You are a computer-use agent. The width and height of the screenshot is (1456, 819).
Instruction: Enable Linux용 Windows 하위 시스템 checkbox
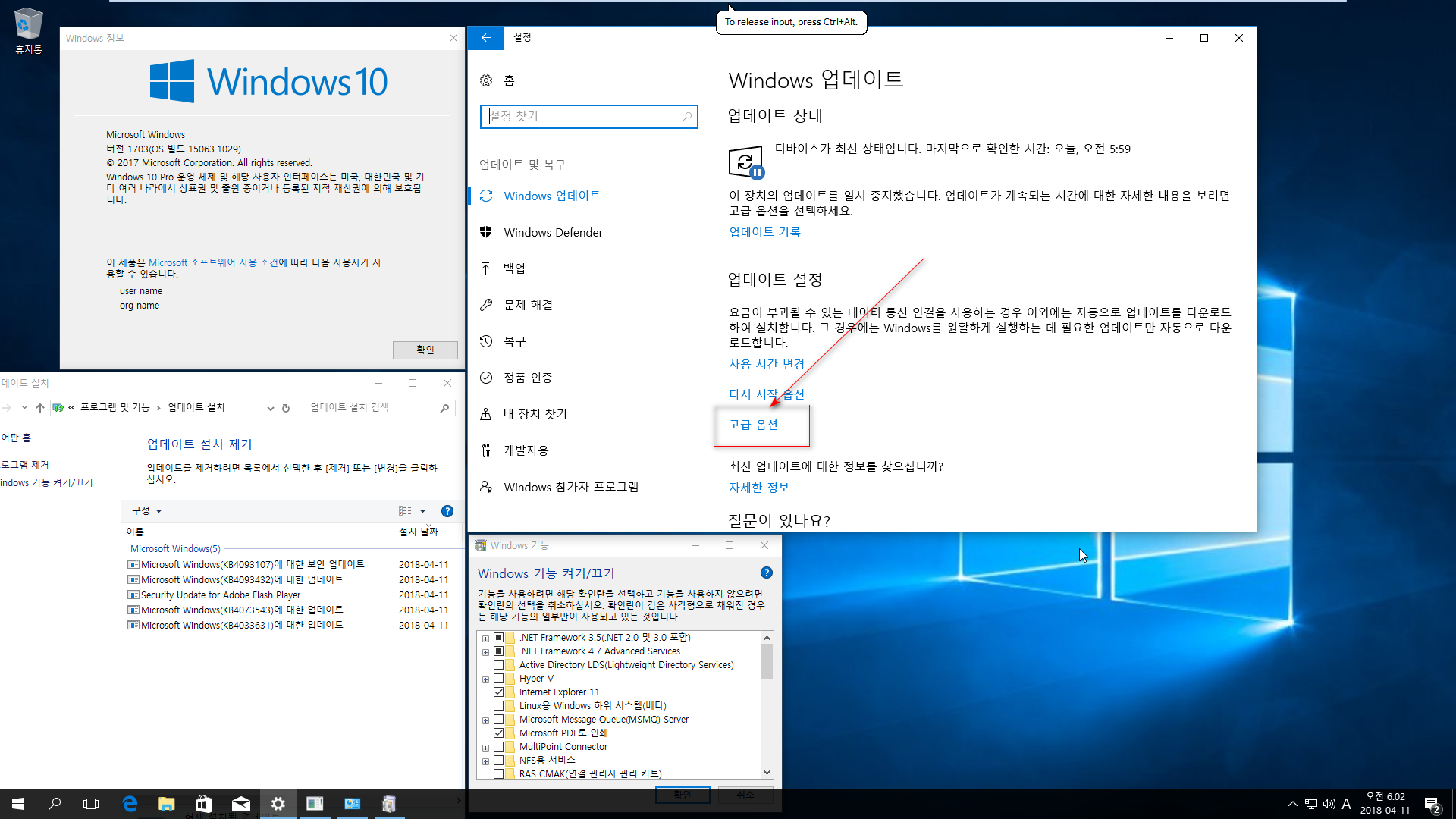(x=498, y=706)
